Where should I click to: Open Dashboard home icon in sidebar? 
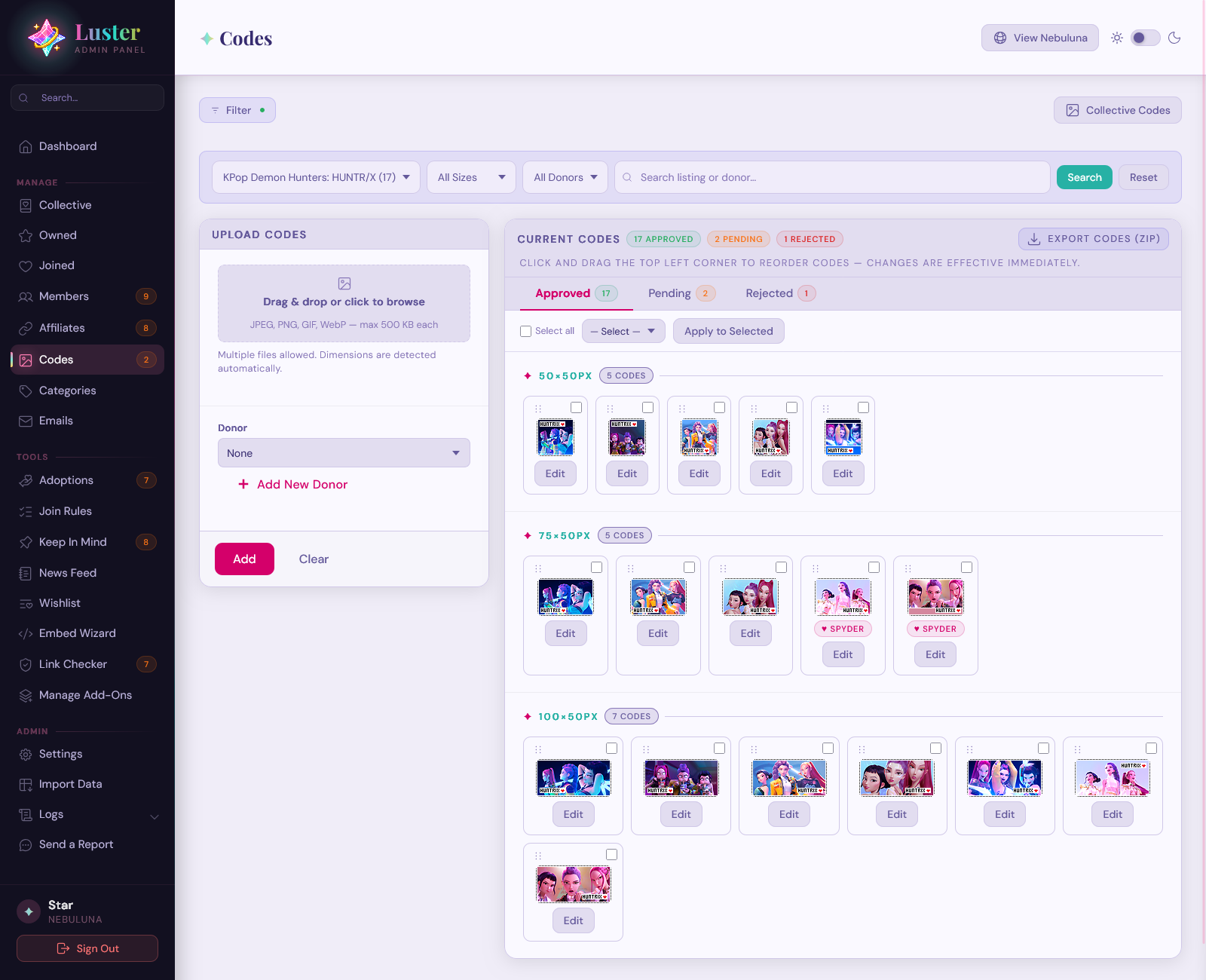(x=26, y=147)
